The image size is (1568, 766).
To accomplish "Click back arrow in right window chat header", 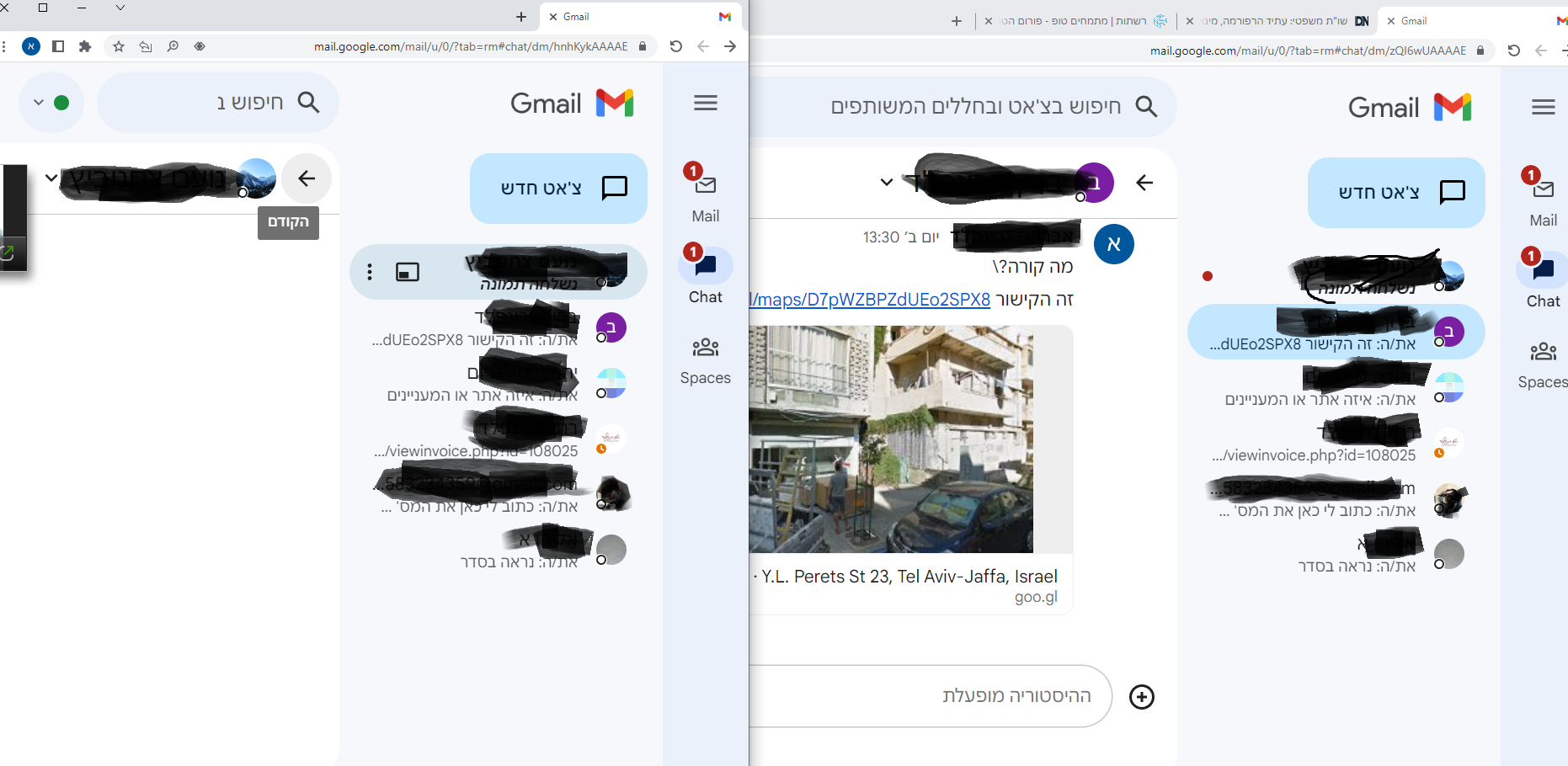I will click(1144, 183).
